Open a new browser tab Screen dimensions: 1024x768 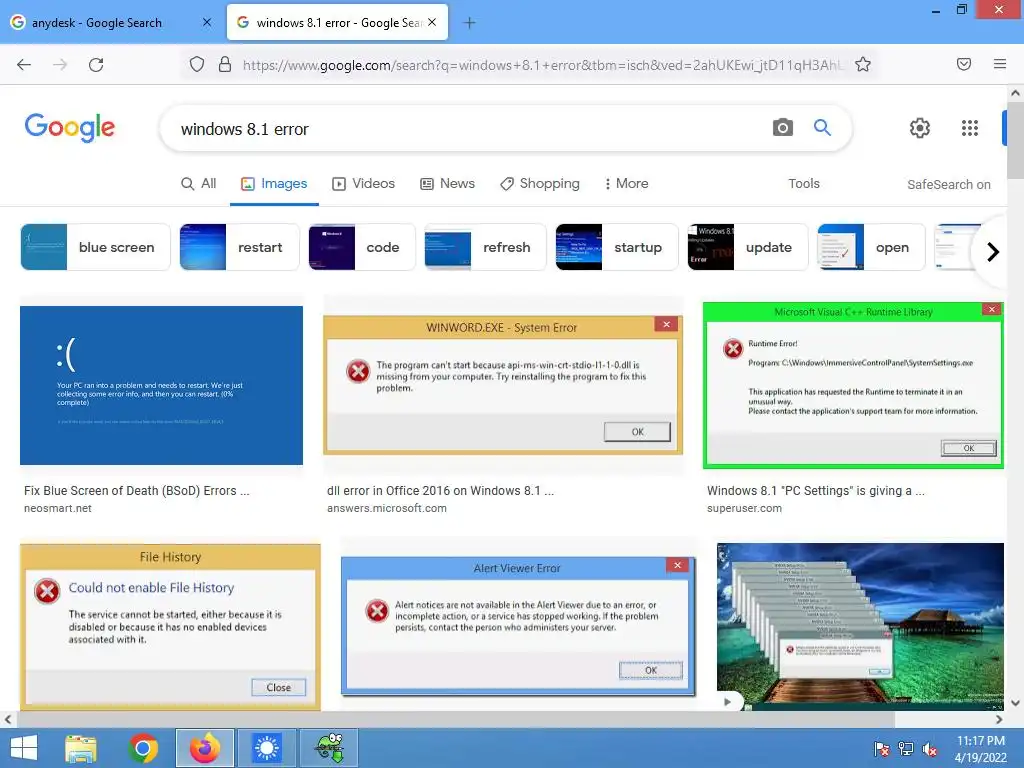pyautogui.click(x=469, y=23)
